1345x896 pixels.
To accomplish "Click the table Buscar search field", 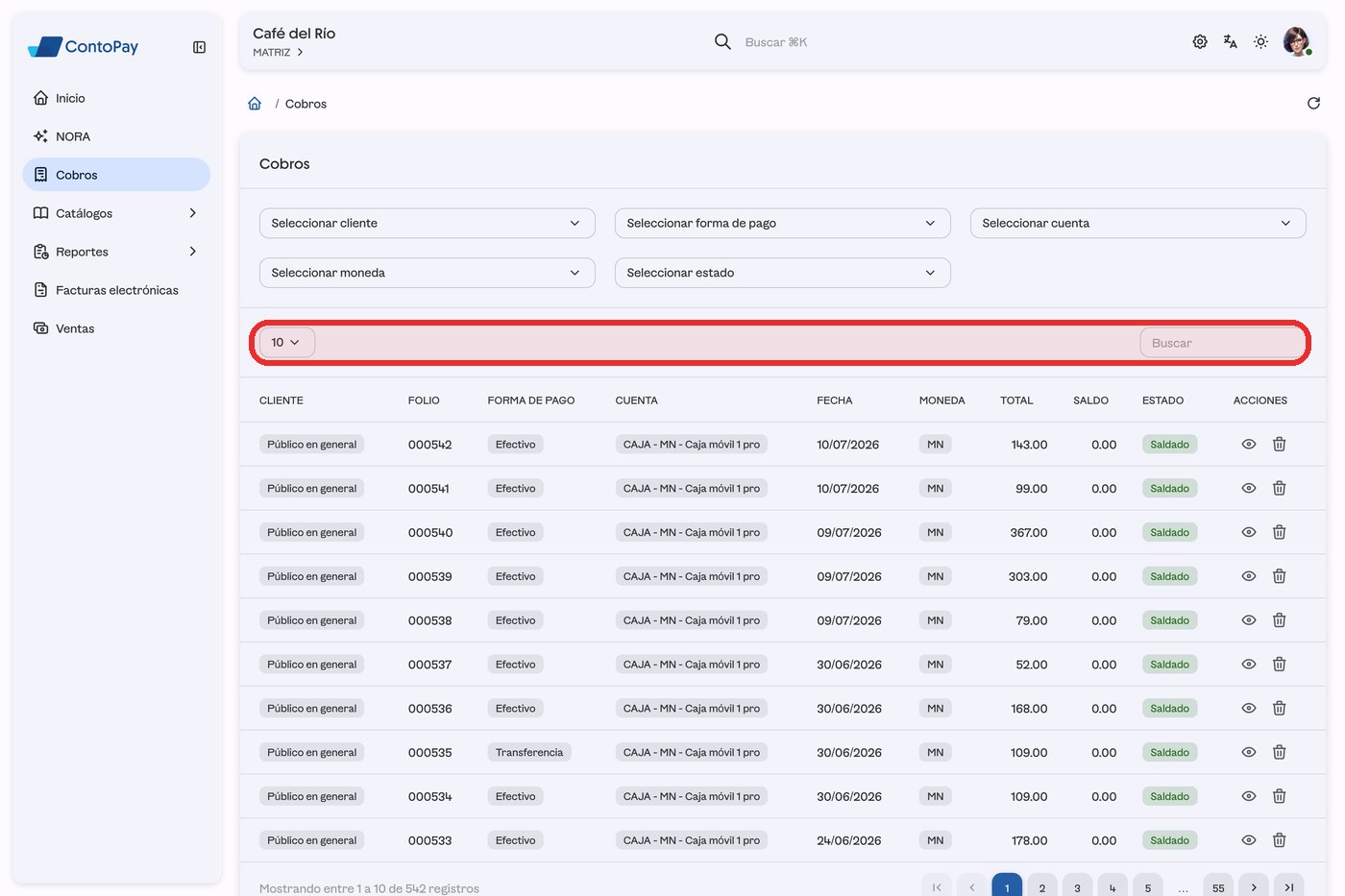I will pyautogui.click(x=1222, y=343).
